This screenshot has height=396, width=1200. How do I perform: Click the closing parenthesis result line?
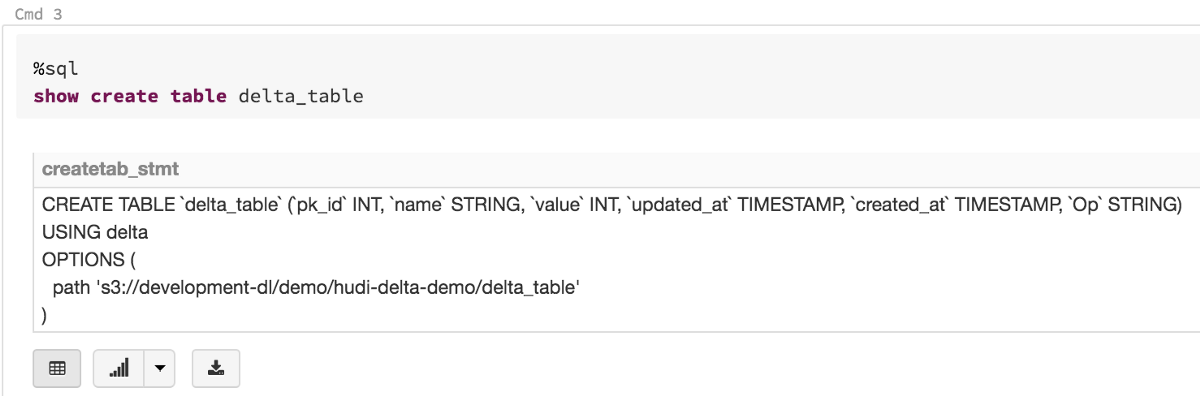45,315
